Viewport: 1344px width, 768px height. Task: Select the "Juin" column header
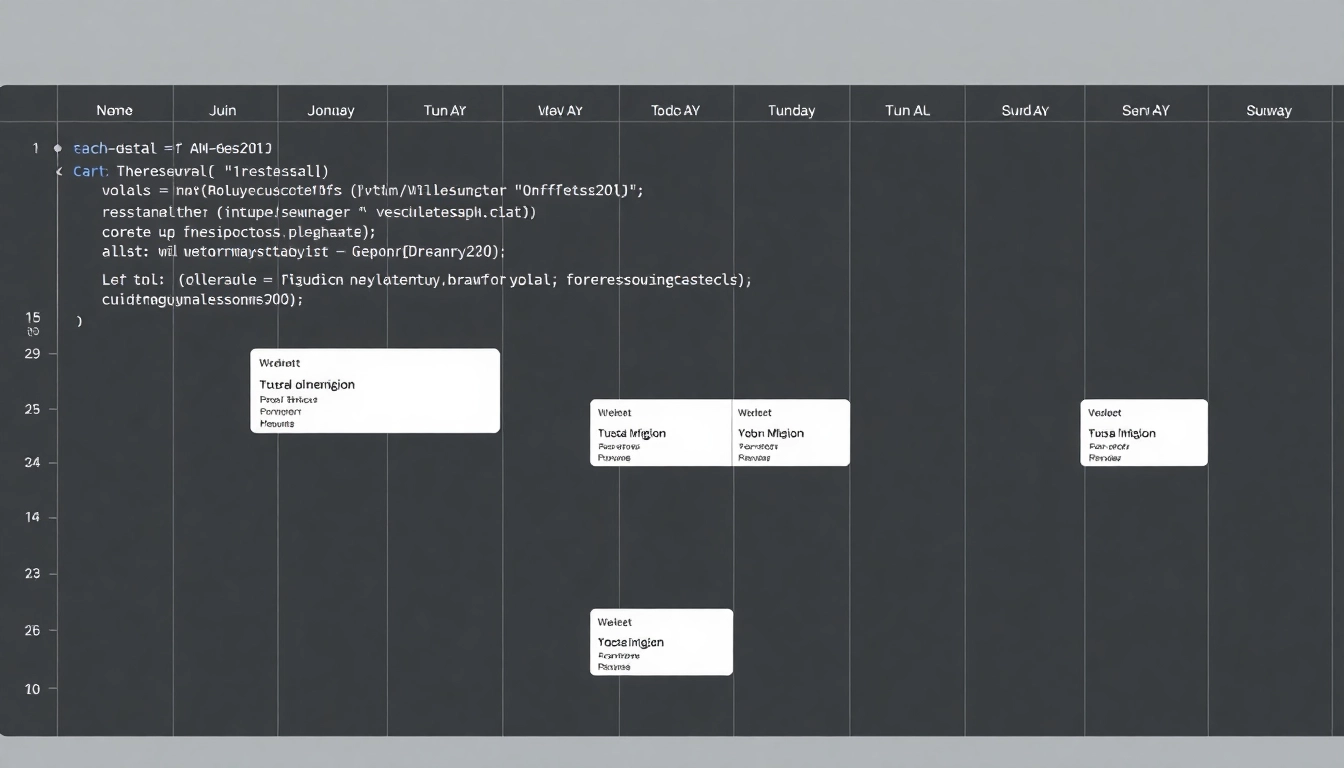click(223, 111)
